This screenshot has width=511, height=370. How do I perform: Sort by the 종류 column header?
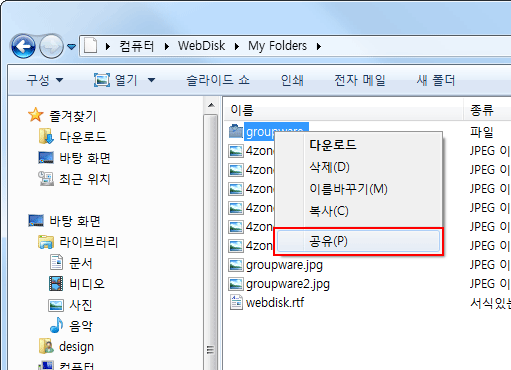pyautogui.click(x=487, y=110)
